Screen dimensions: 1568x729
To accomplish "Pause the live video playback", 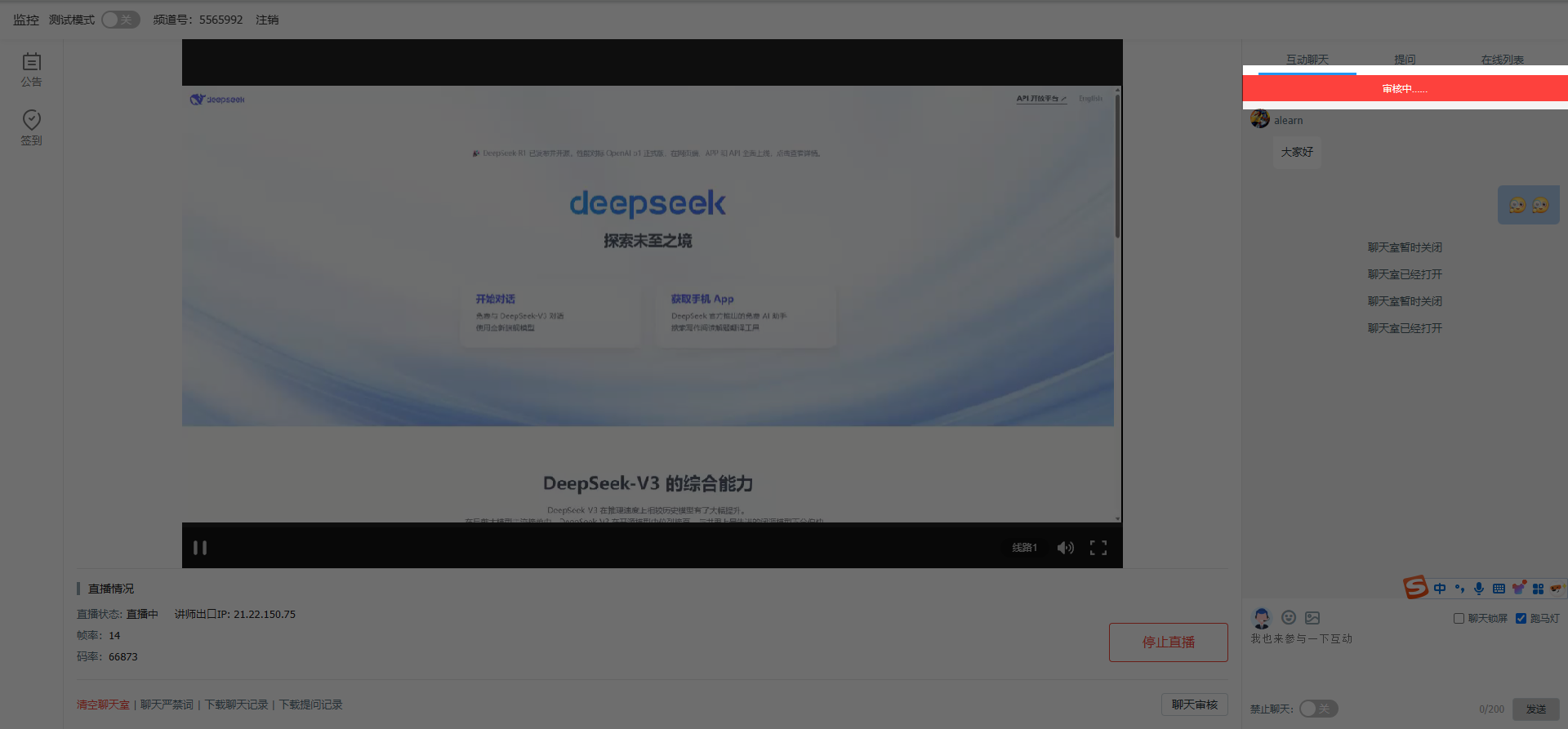I will coord(200,548).
